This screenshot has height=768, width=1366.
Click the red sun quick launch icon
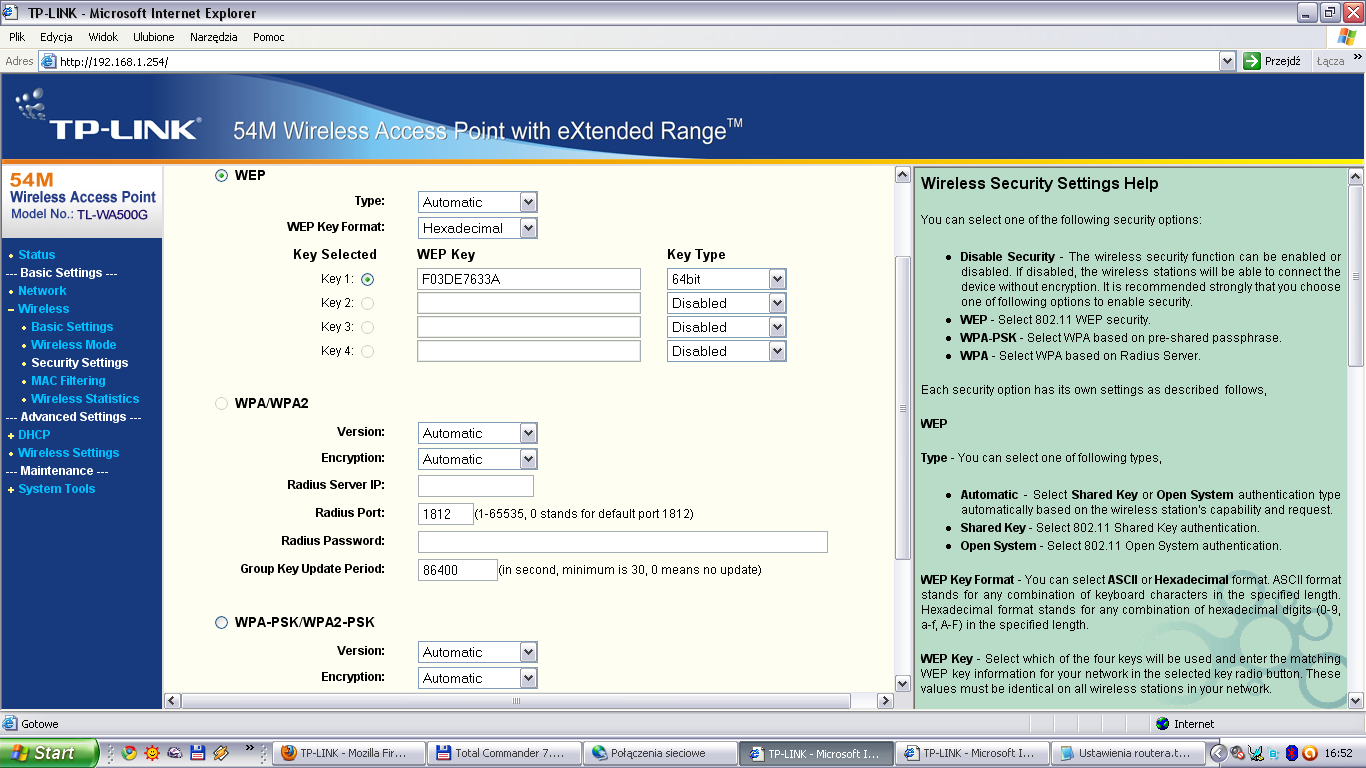(x=152, y=753)
